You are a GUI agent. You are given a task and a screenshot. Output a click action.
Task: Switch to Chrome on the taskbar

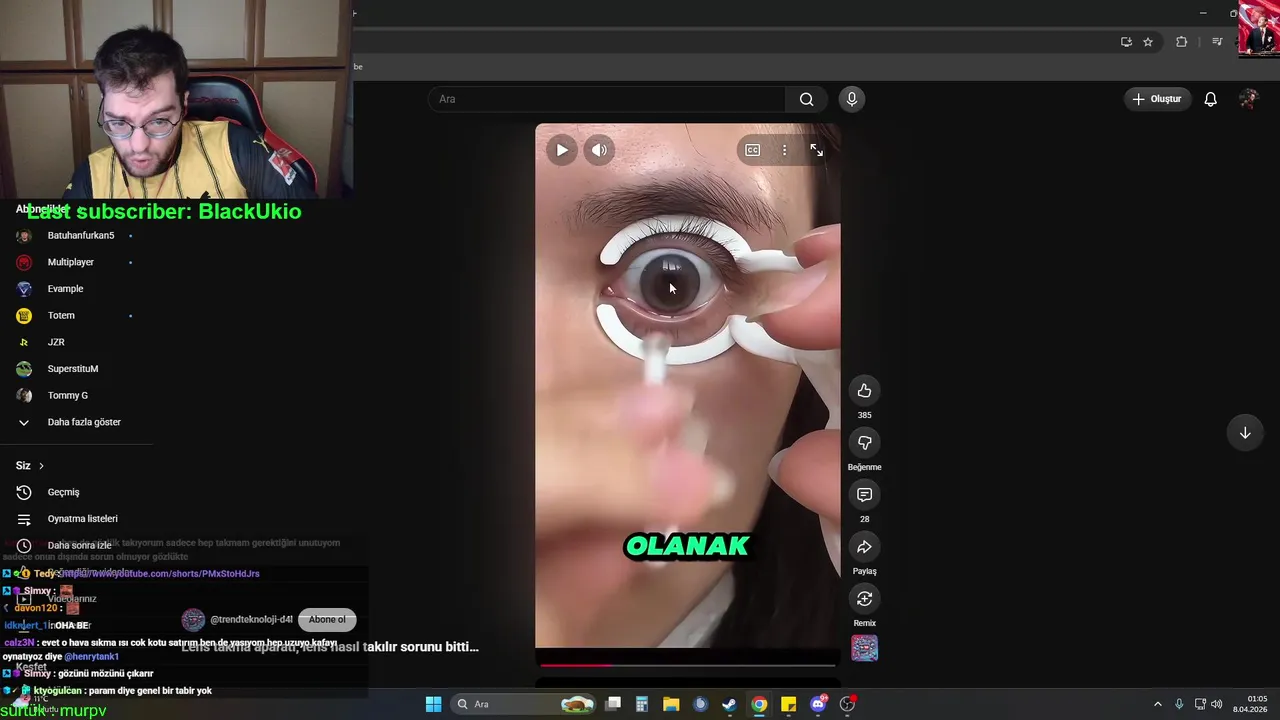coord(759,704)
